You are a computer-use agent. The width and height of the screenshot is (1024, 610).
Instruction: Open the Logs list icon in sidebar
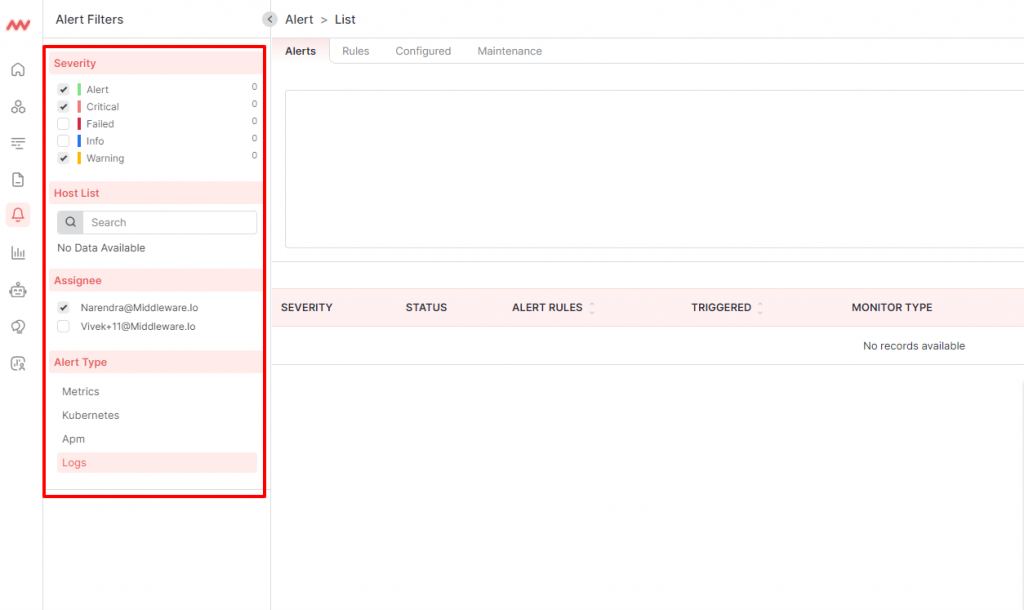click(17, 143)
